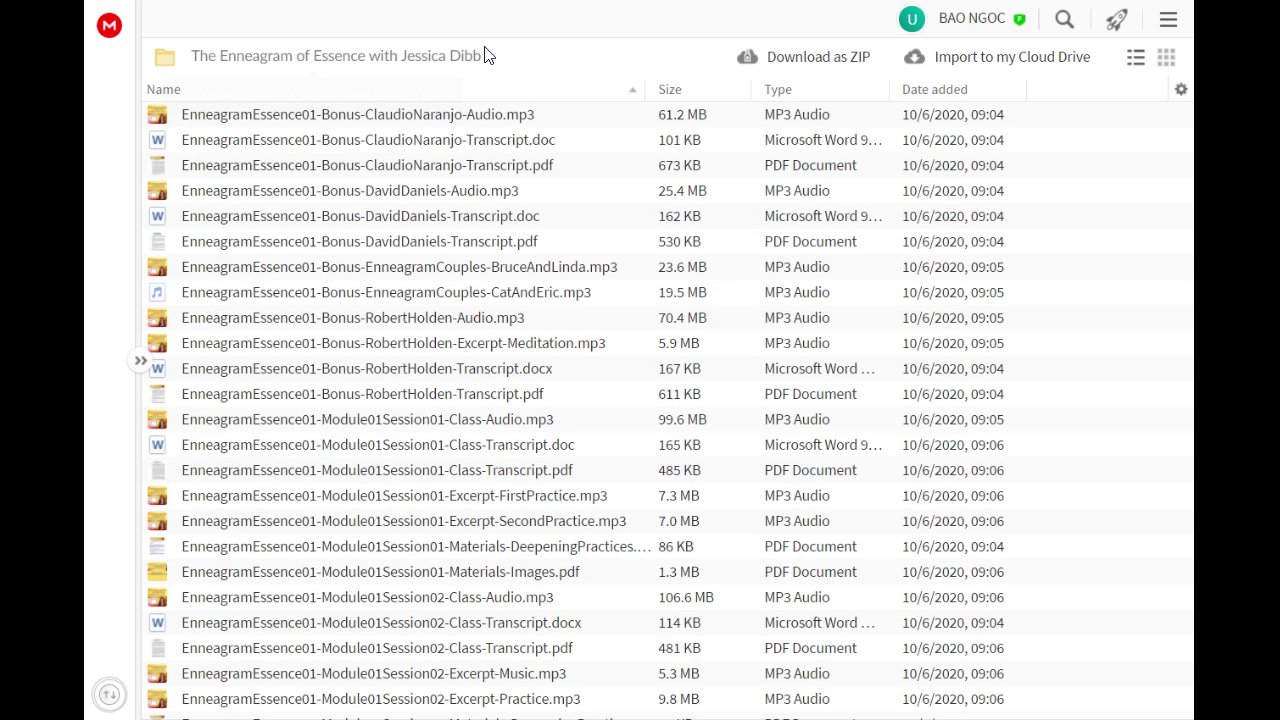Click the 1.3 MB size cell

tap(679, 572)
